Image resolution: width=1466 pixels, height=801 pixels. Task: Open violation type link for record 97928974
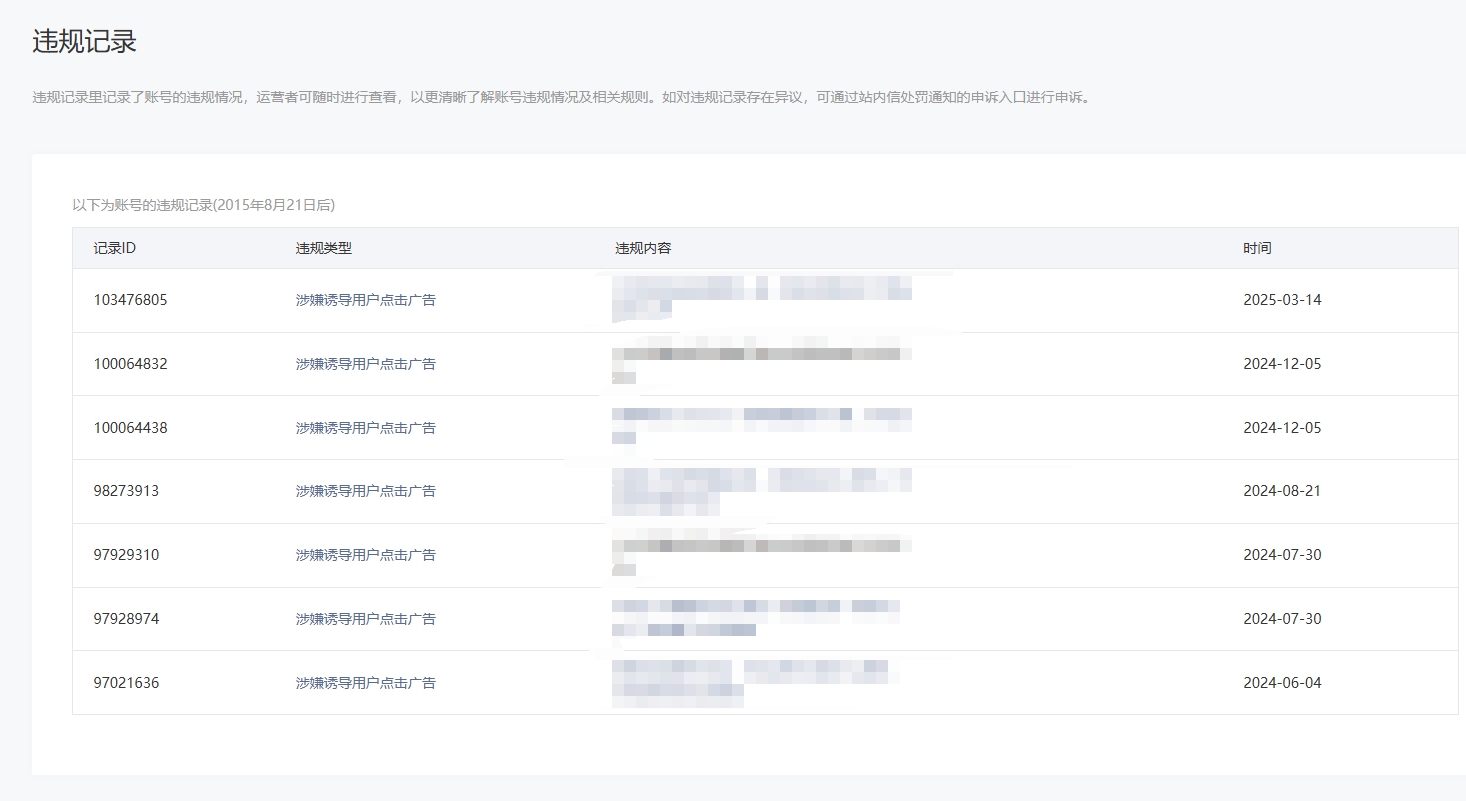tap(365, 619)
